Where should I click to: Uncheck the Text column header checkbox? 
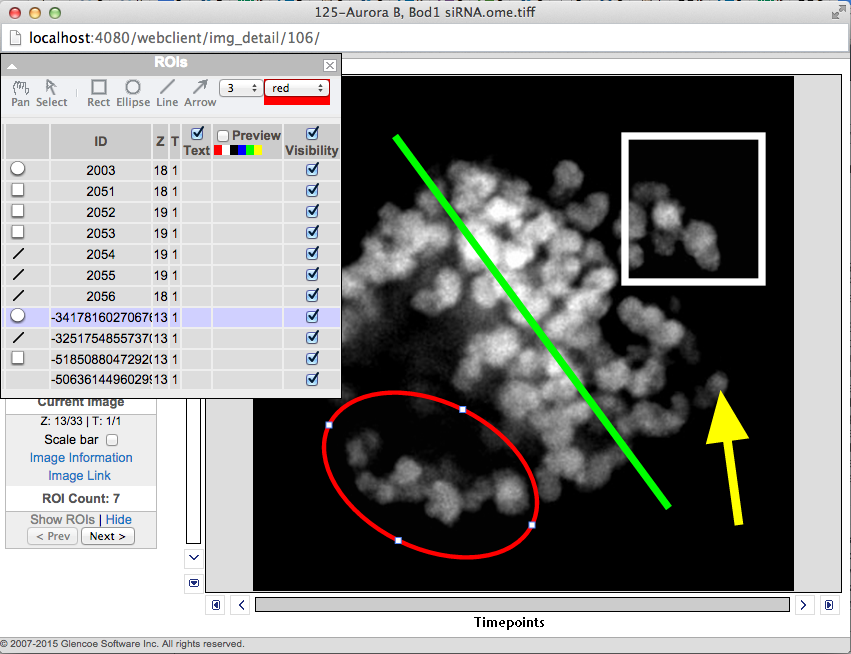[x=197, y=133]
